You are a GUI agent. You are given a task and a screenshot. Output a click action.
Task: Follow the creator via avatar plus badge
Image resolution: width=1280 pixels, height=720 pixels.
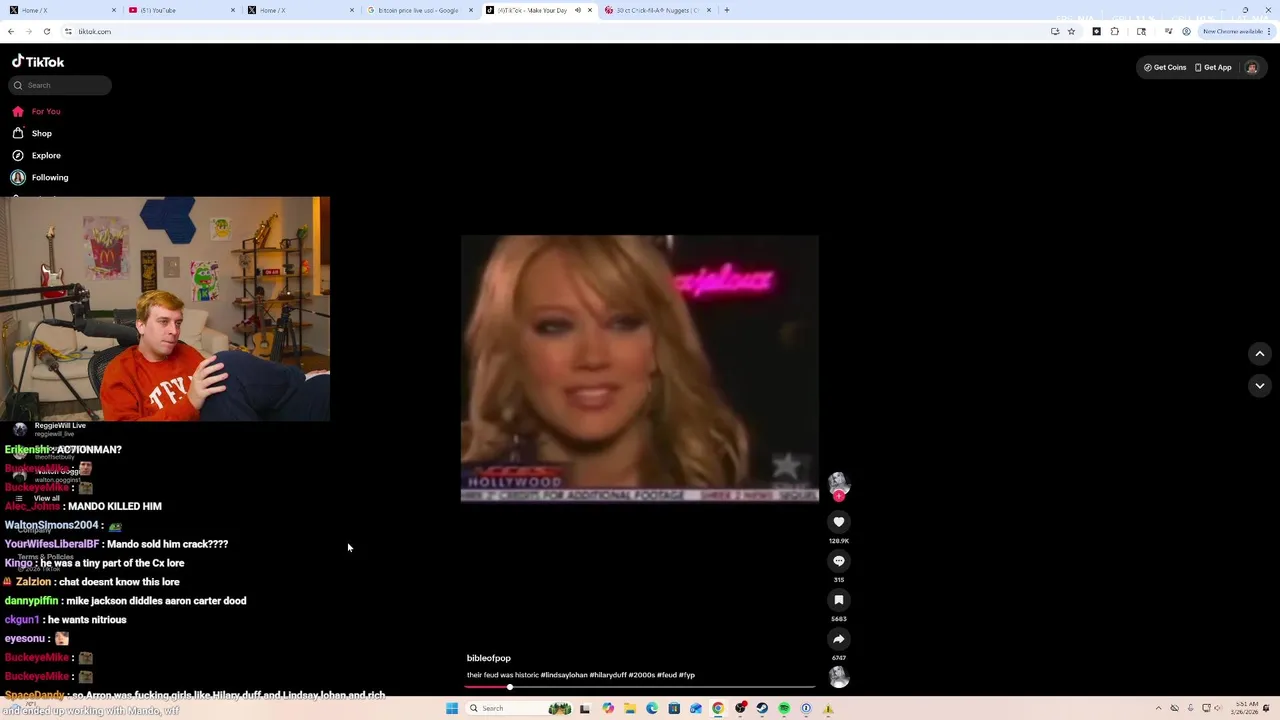pos(839,496)
